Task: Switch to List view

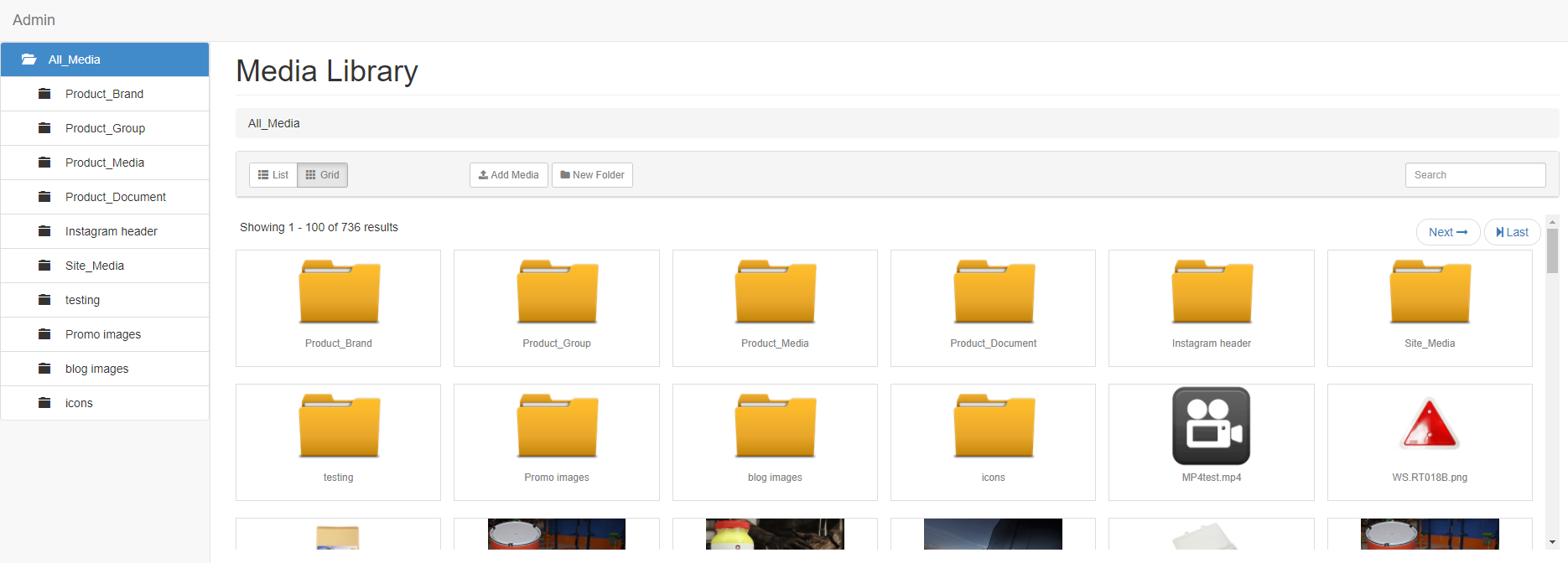Action: click(273, 175)
